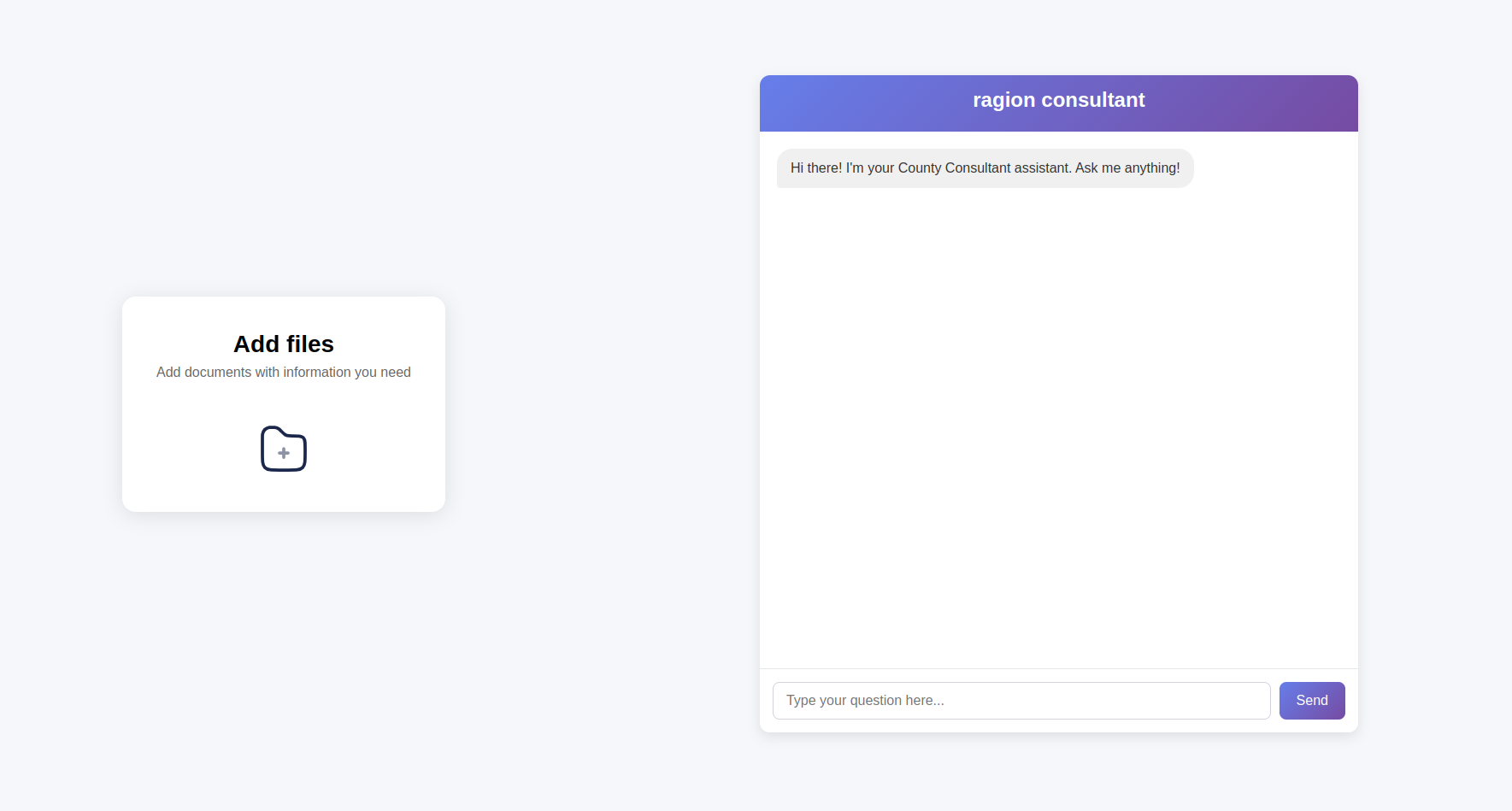Click the "Add files" heading
This screenshot has height=811, width=1512.
tap(284, 344)
